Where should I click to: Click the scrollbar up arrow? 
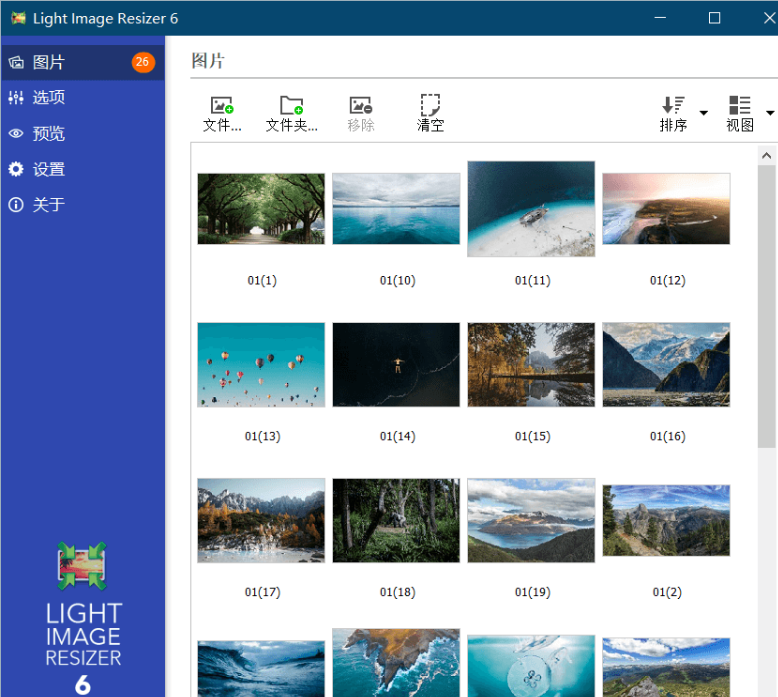pos(767,155)
